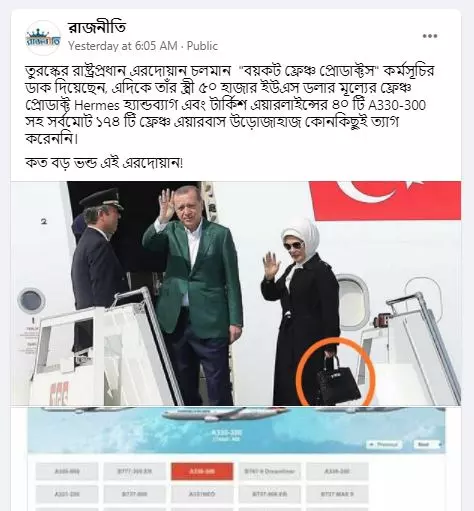Choose the B787-9 Dreamliner button
This screenshot has width=474, height=511.
269,471
